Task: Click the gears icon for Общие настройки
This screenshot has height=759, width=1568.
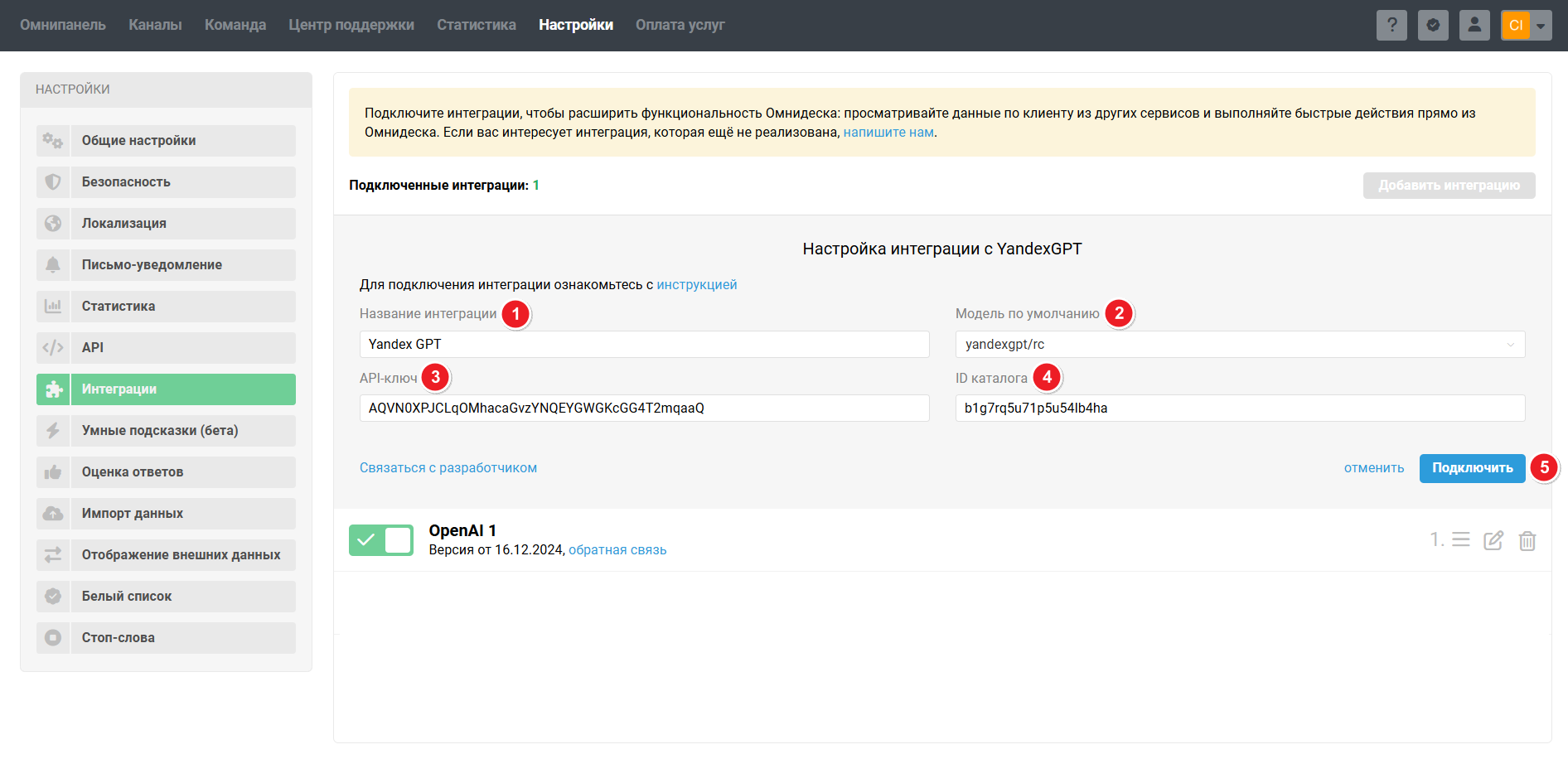Action: (53, 141)
